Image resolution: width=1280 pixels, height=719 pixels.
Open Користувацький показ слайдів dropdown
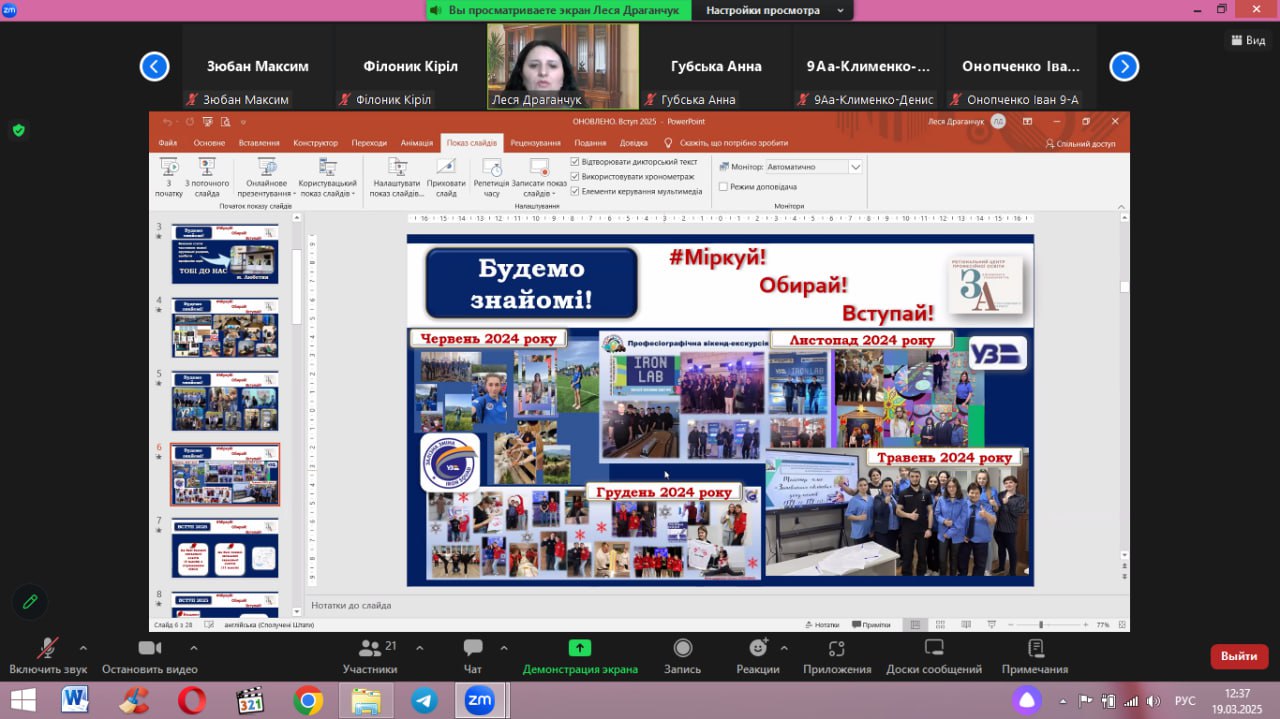(327, 177)
